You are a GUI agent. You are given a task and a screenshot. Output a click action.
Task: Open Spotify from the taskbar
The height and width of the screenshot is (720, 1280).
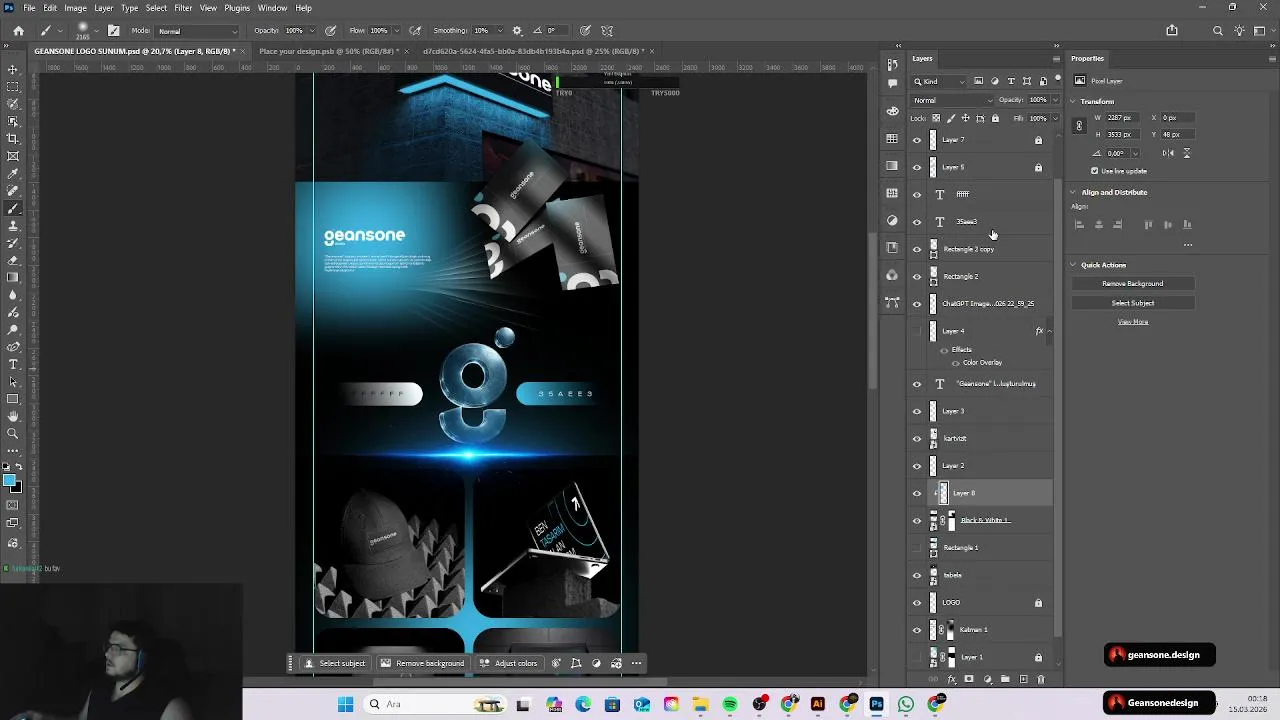coord(730,704)
